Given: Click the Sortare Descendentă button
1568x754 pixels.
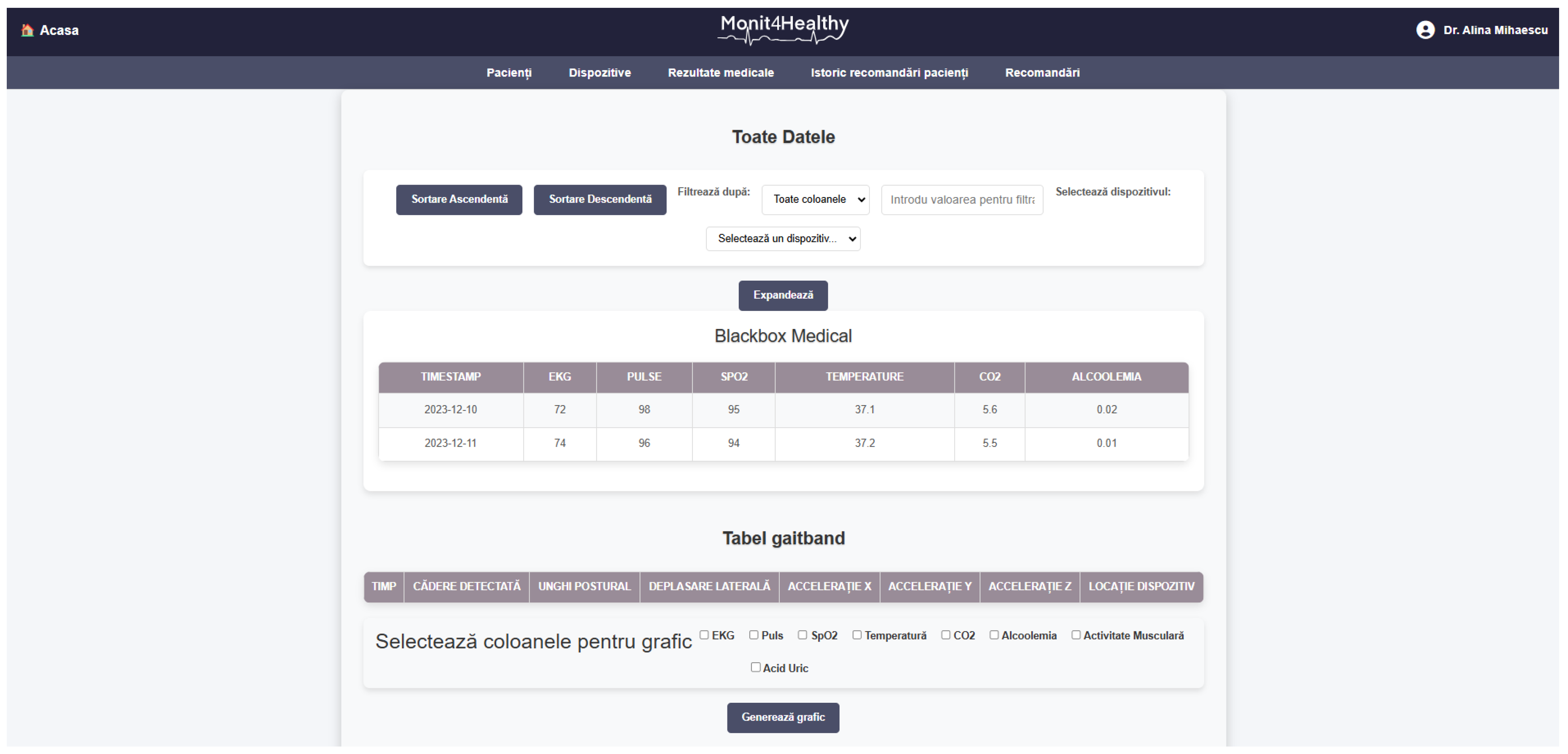Looking at the screenshot, I should click(600, 200).
